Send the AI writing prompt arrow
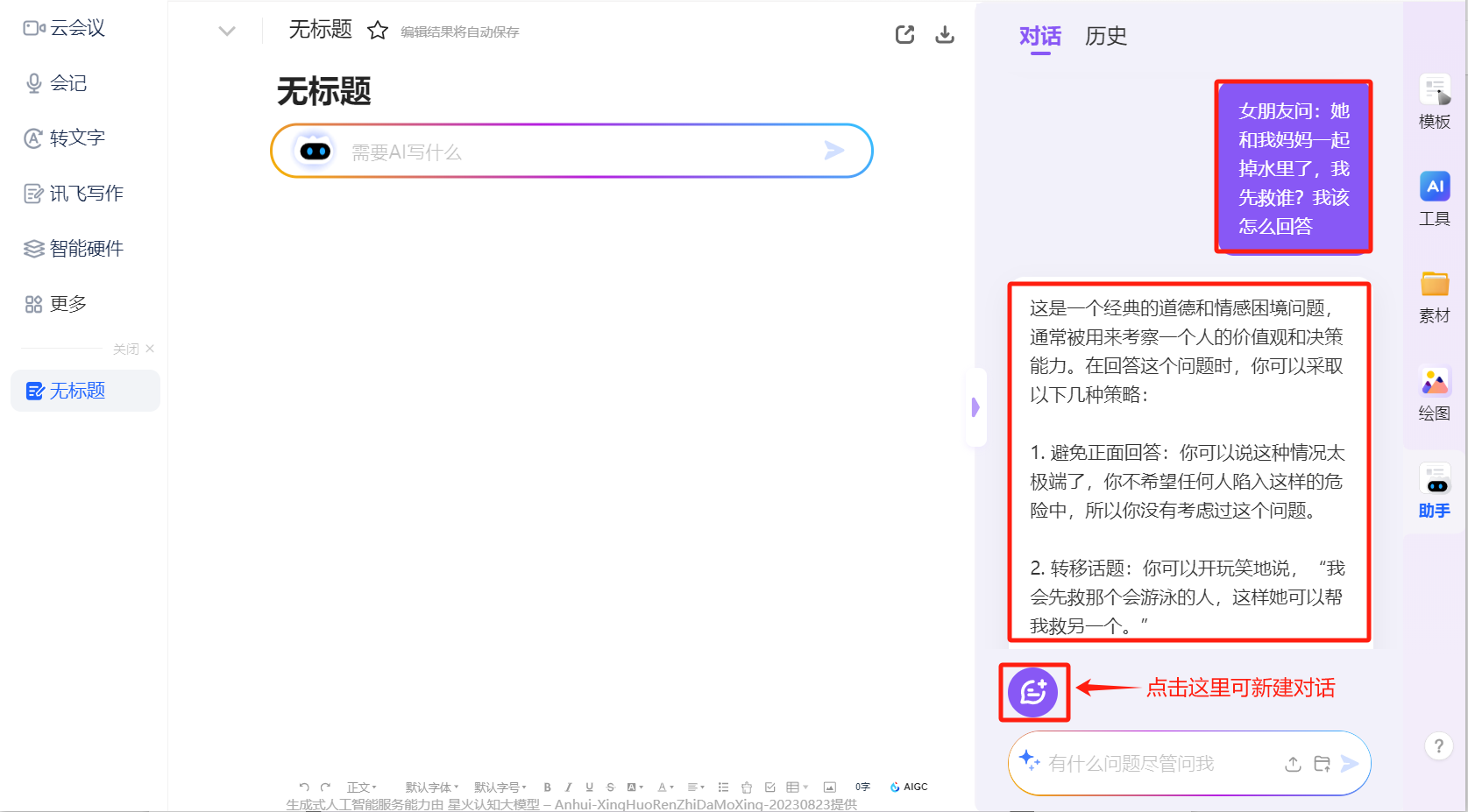The height and width of the screenshot is (812, 1468). click(834, 151)
